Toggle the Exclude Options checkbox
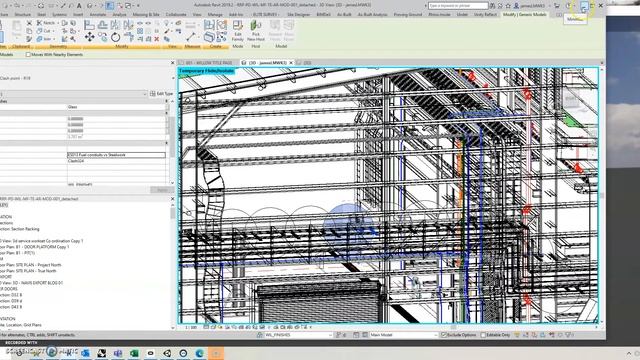Viewport: 640px width, 360px height. tap(444, 335)
